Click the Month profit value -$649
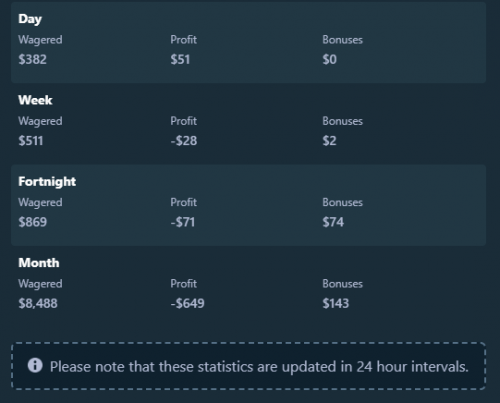Image resolution: width=500 pixels, height=403 pixels. coord(187,303)
